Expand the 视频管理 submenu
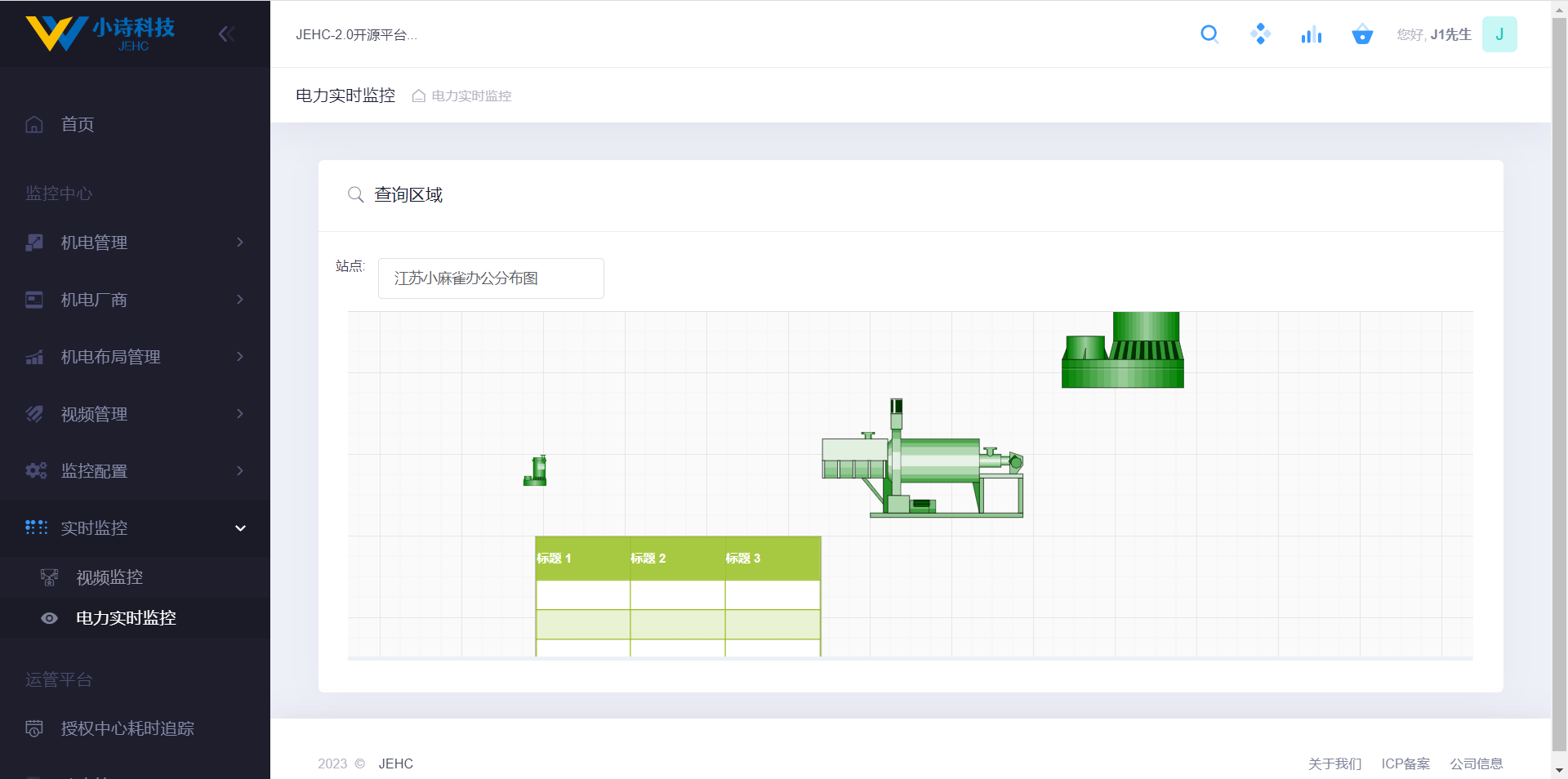 point(135,414)
